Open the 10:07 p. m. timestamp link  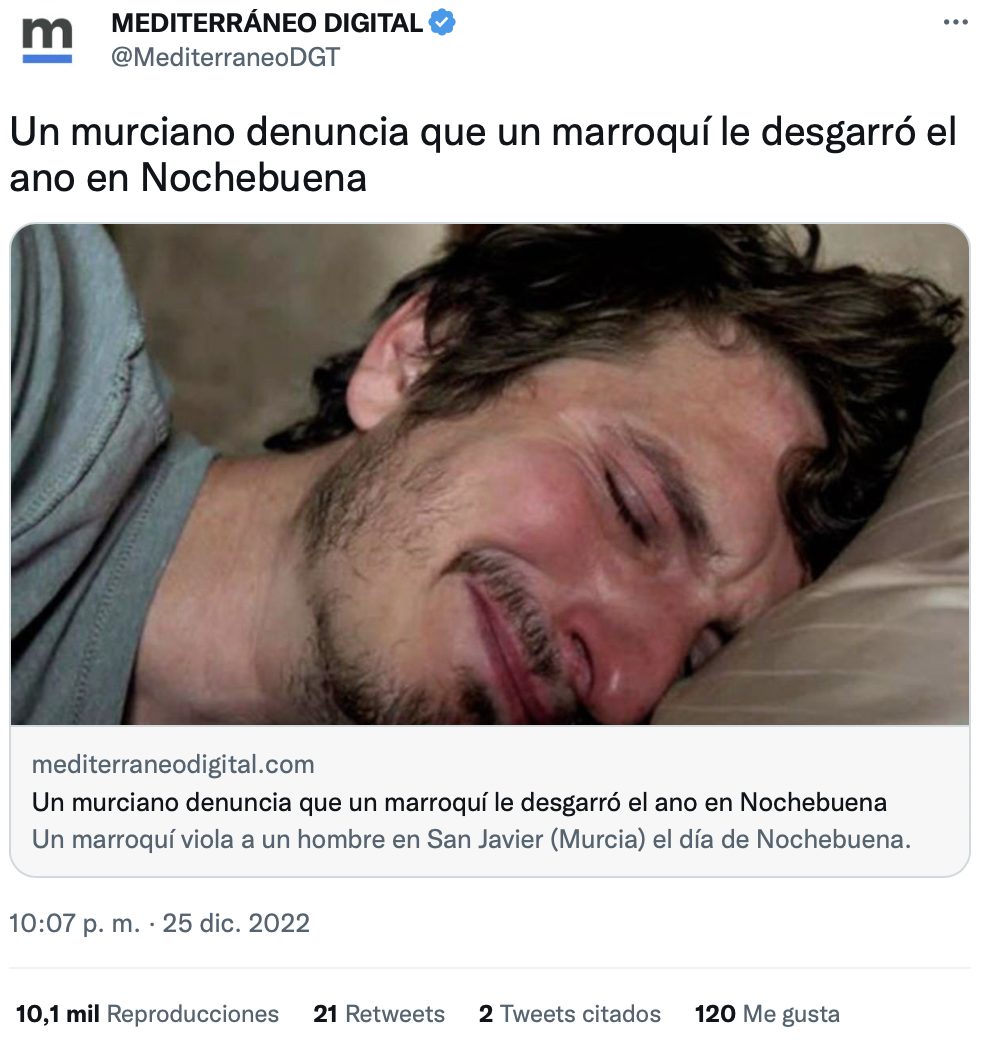tap(75, 923)
